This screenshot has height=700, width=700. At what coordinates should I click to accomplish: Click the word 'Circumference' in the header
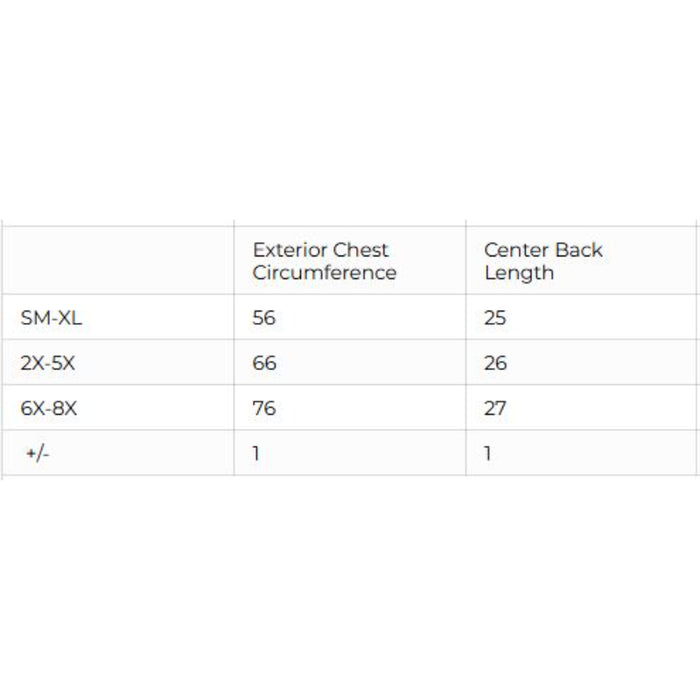point(324,273)
